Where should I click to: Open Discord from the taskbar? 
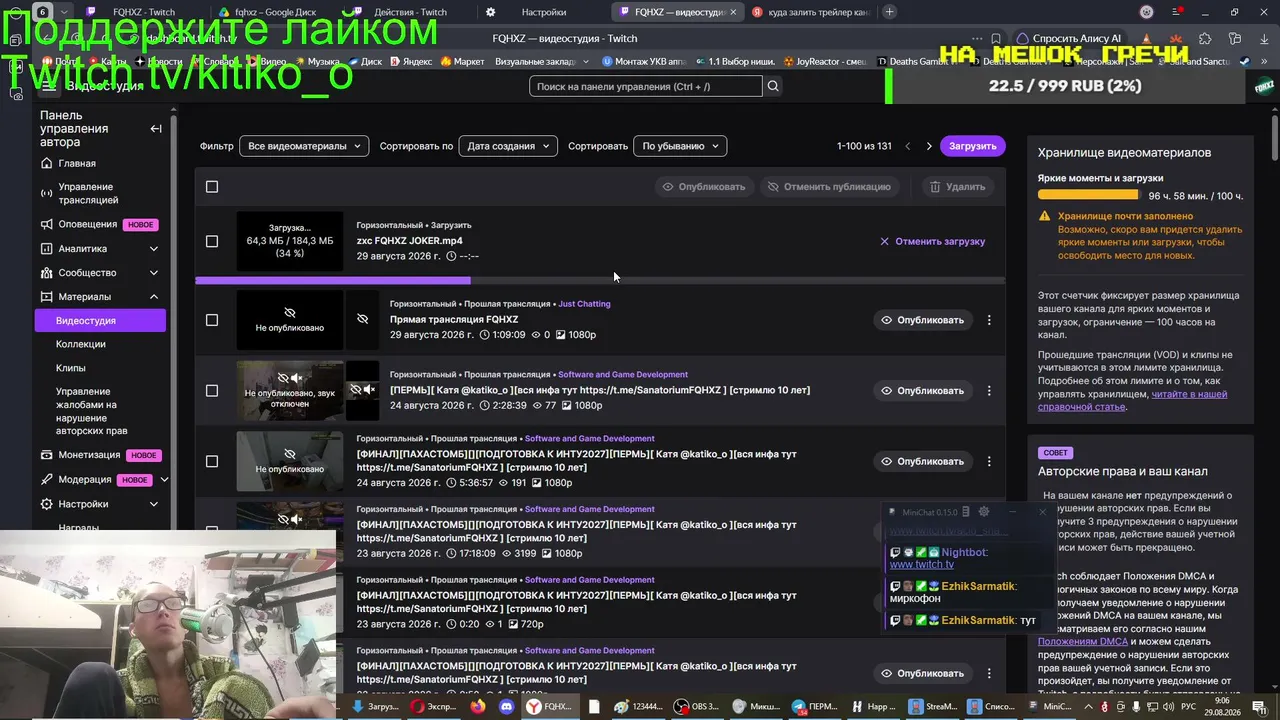(506, 706)
